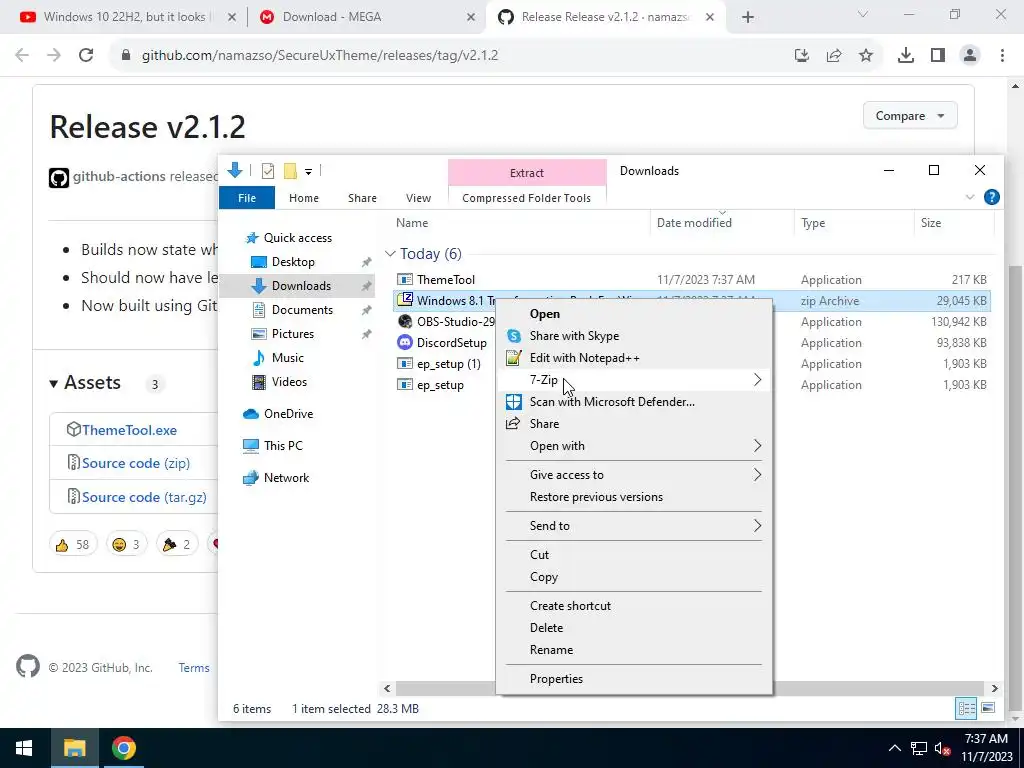
Task: Select Quick access in navigation pane
Action: [297, 238]
